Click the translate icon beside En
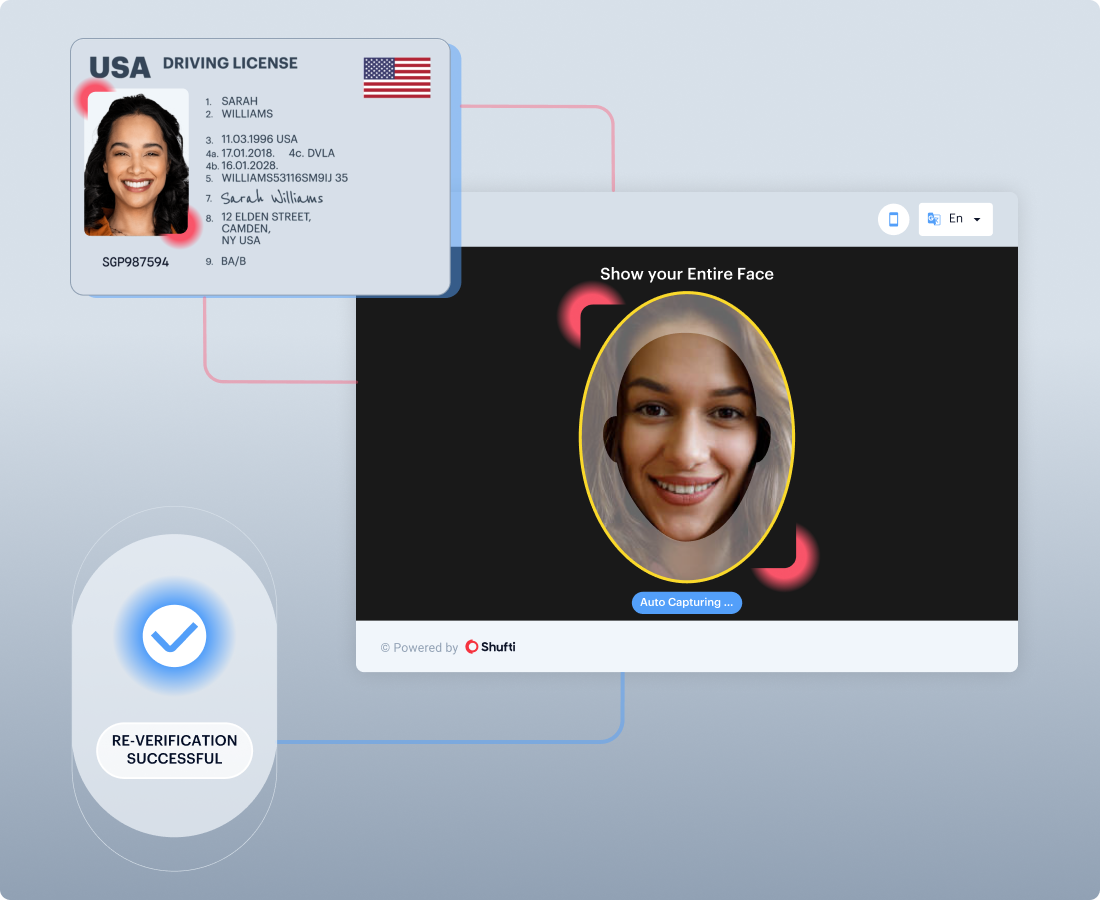The image size is (1100, 900). pyautogui.click(x=934, y=219)
